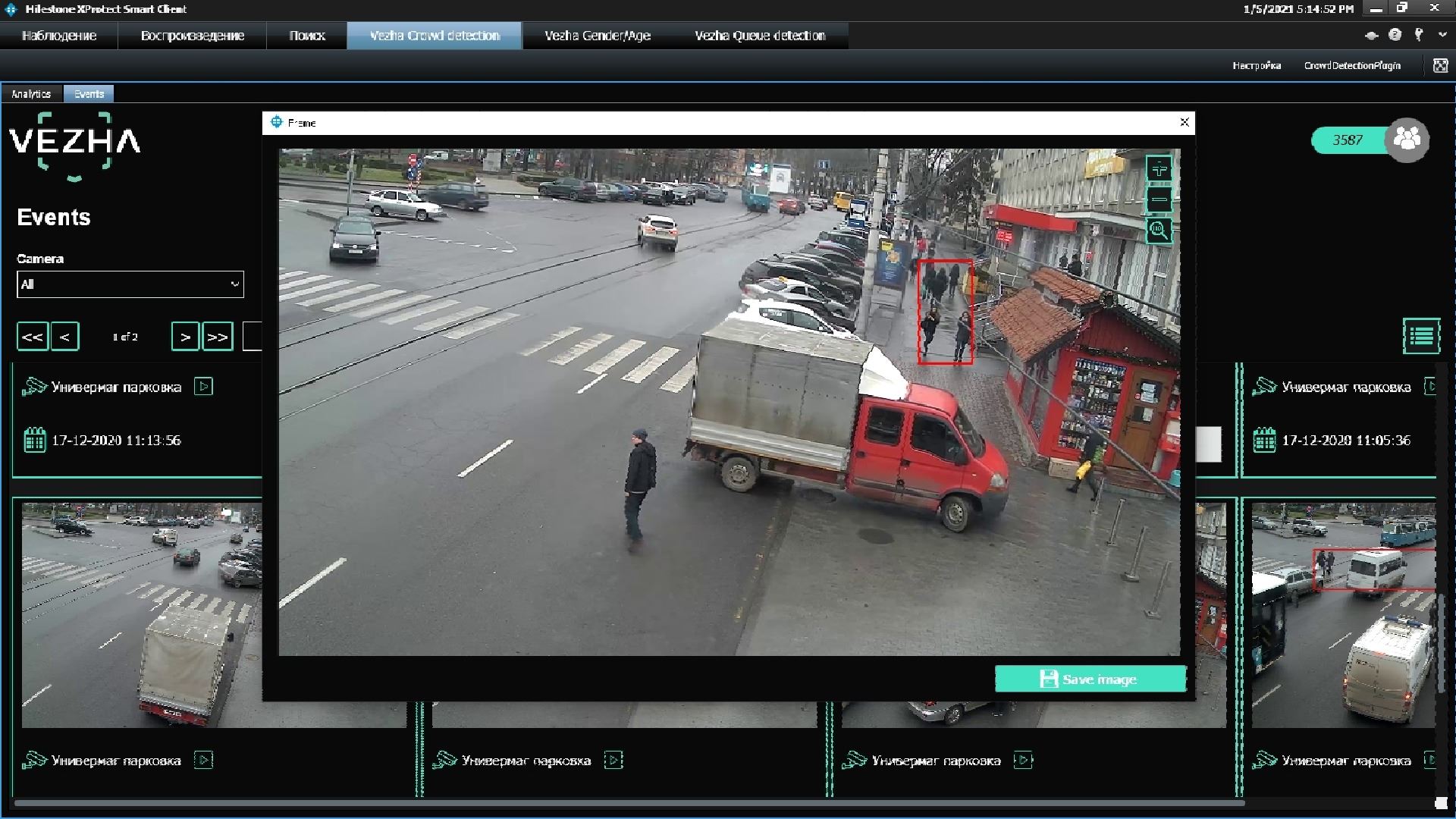Click the Настройка setup button
This screenshot has width=1456, height=819.
click(x=1257, y=66)
